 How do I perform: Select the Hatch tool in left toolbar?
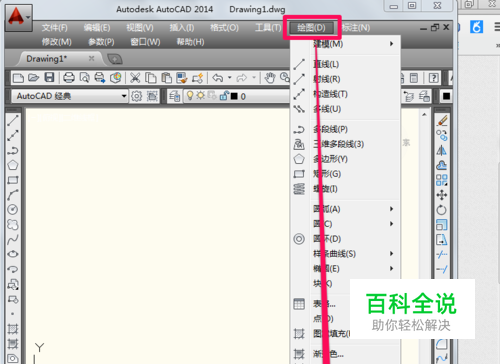(x=13, y=329)
